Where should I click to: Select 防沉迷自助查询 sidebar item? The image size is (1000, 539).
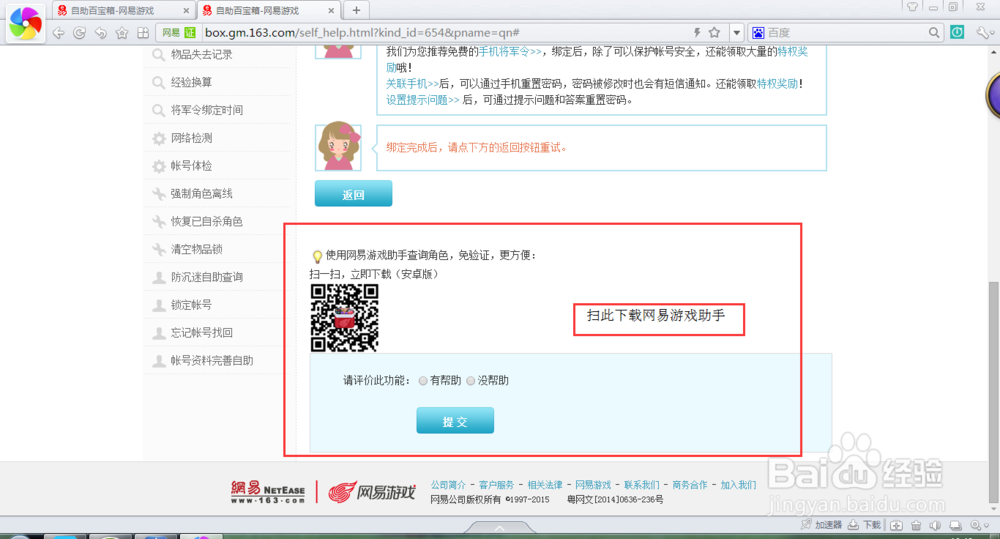(x=207, y=277)
